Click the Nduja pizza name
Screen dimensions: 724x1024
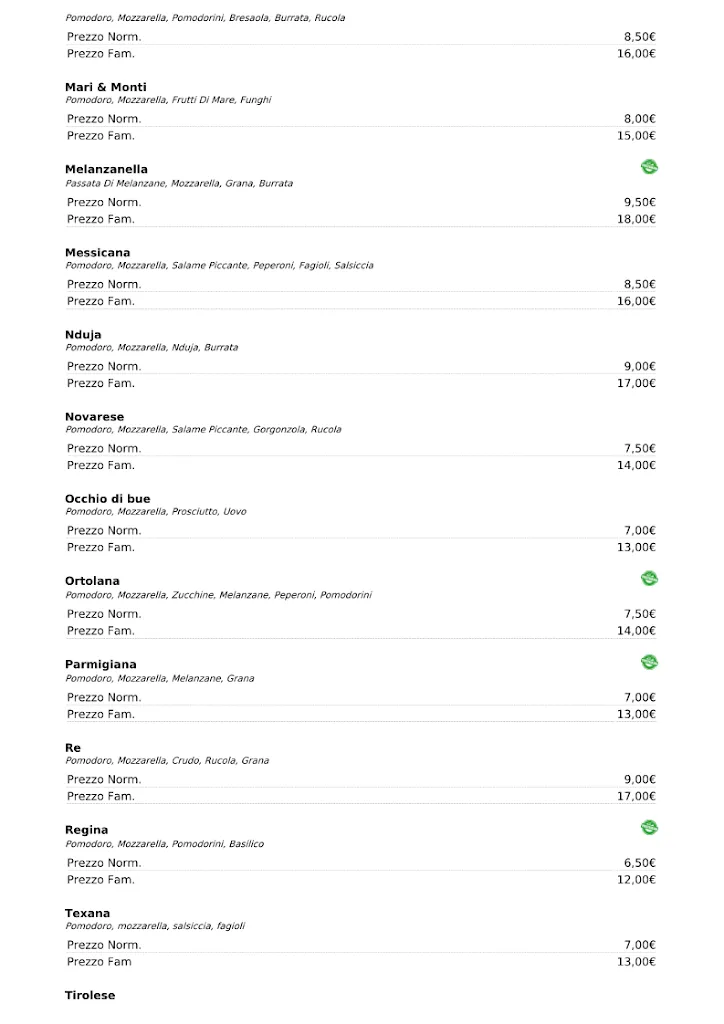pyautogui.click(x=83, y=334)
